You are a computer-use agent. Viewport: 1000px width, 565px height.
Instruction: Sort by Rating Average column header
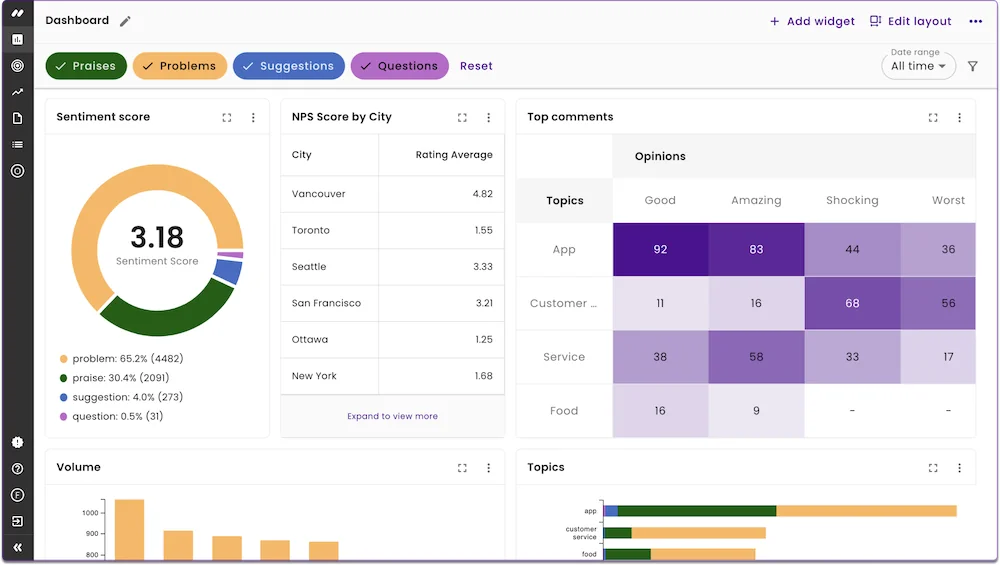454,155
